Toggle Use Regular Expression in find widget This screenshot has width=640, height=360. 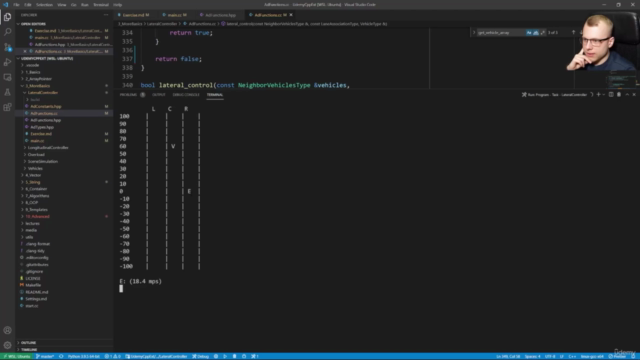[542, 32]
